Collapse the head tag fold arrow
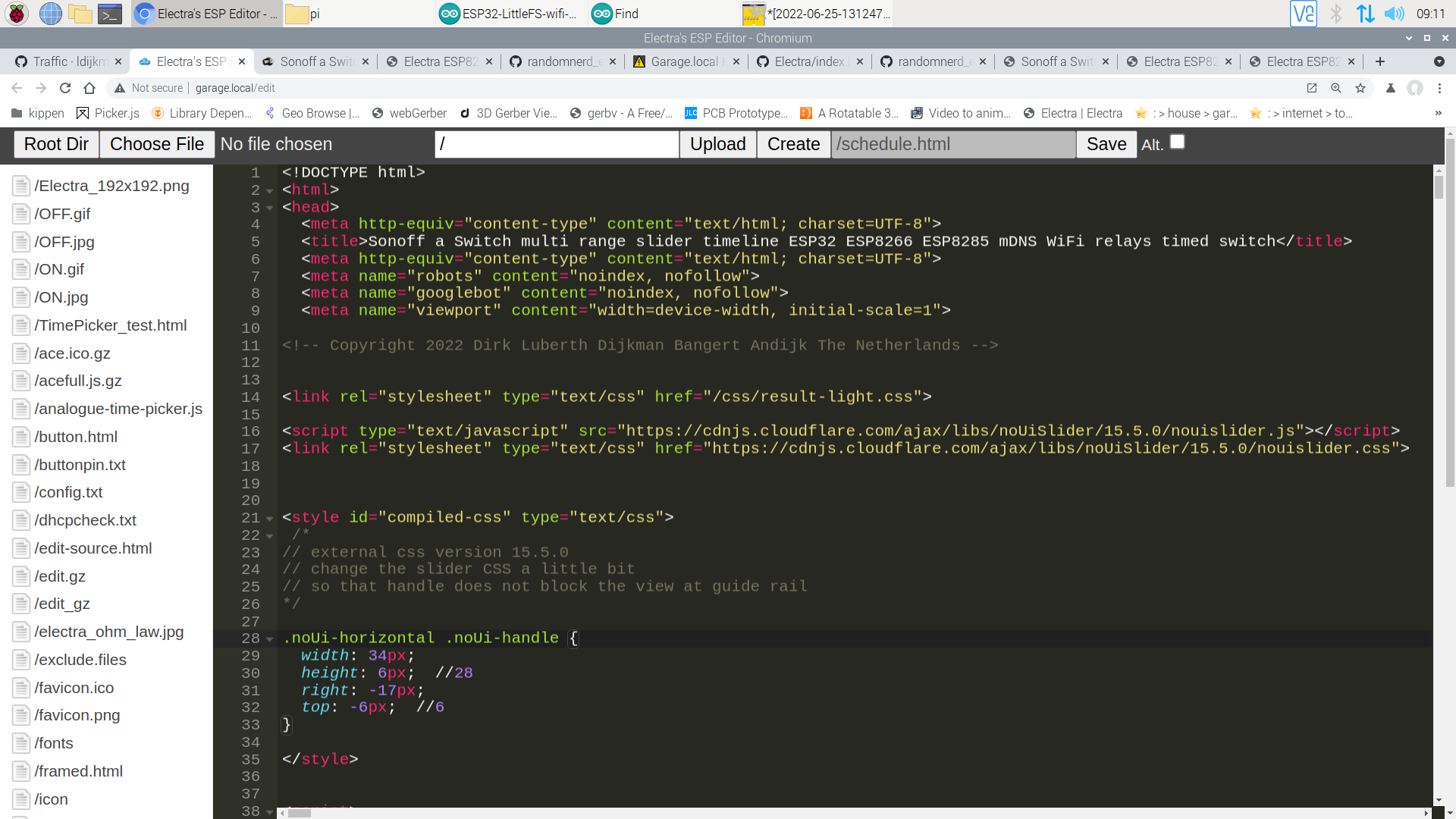Image resolution: width=1456 pixels, height=819 pixels. click(269, 208)
